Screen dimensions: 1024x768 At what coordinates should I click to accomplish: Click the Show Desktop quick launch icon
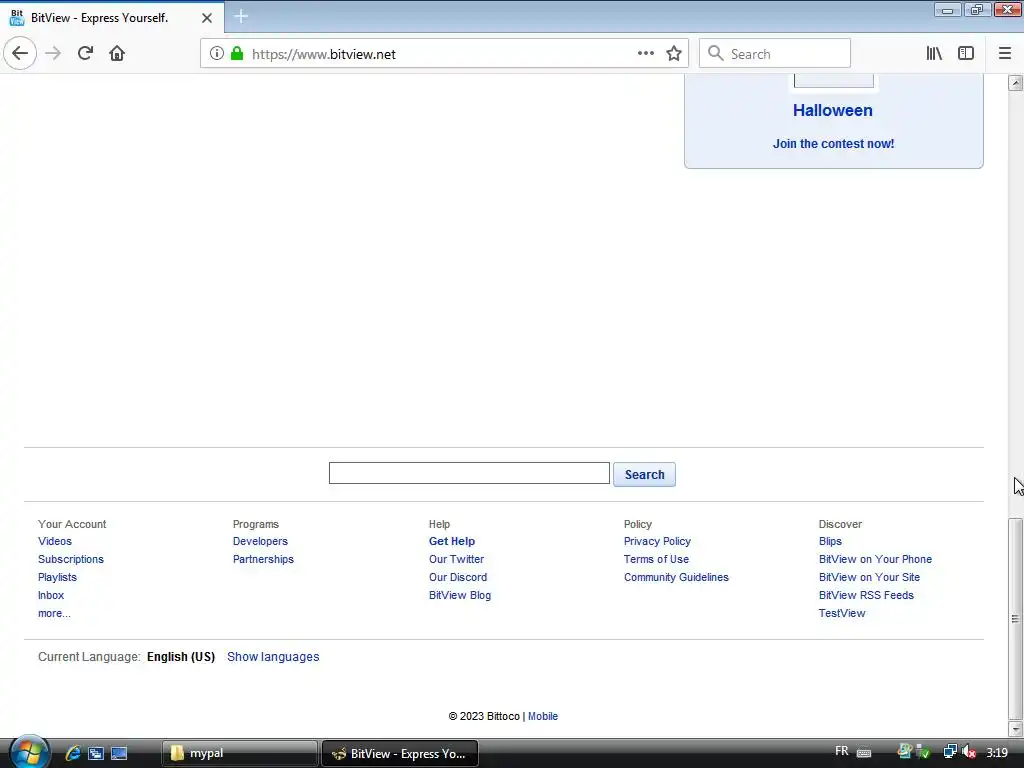tap(119, 753)
